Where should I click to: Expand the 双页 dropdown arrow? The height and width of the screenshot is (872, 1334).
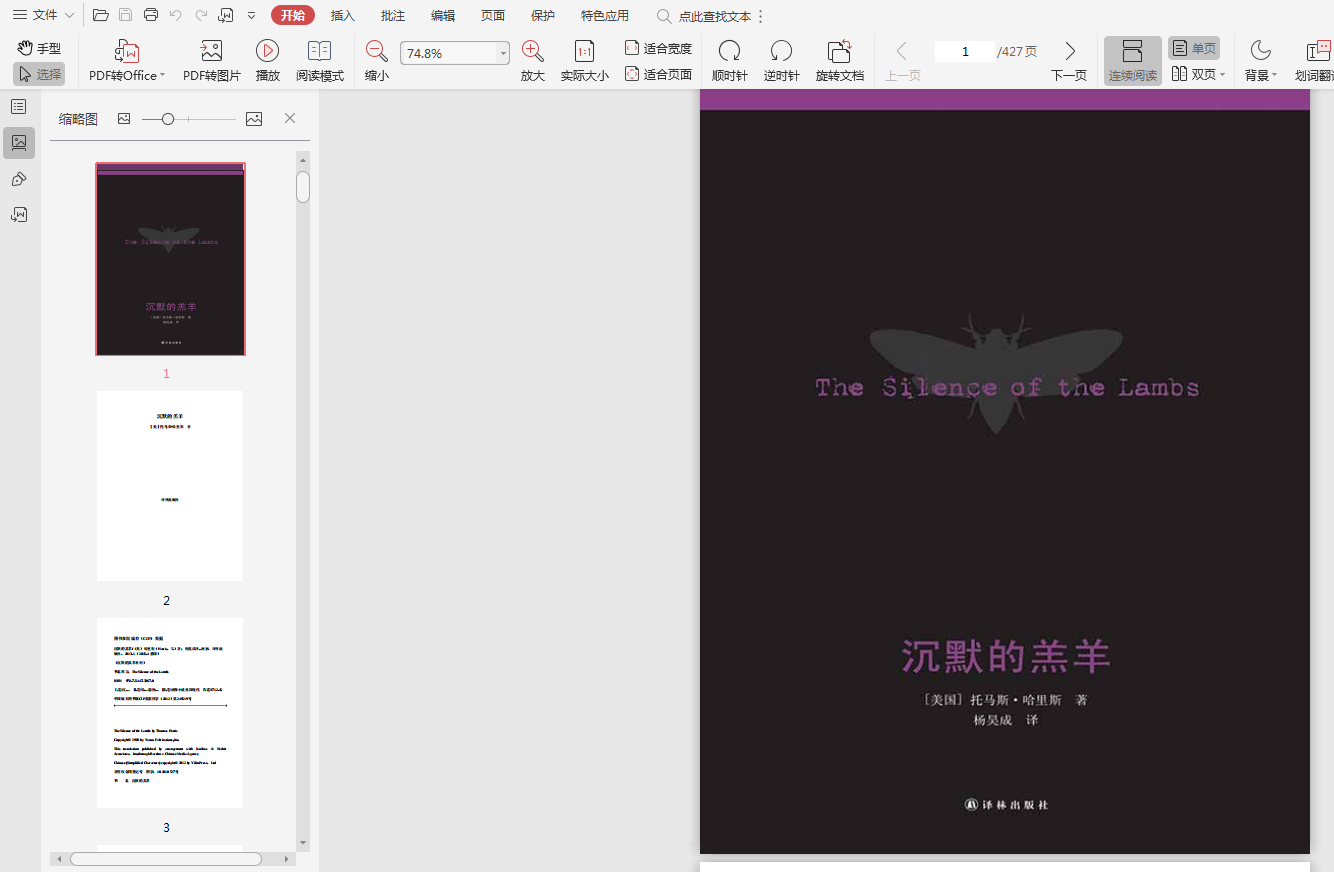pos(1222,75)
